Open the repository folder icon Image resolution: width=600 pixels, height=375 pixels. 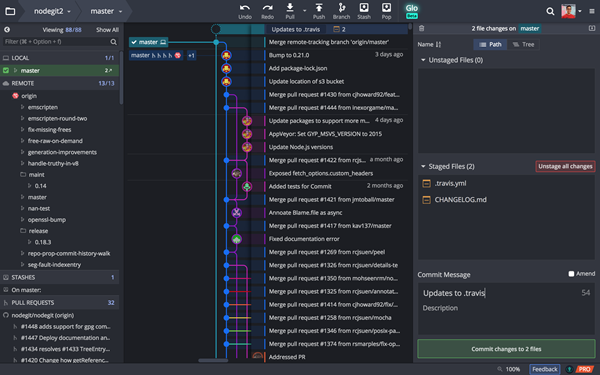click(x=10, y=11)
